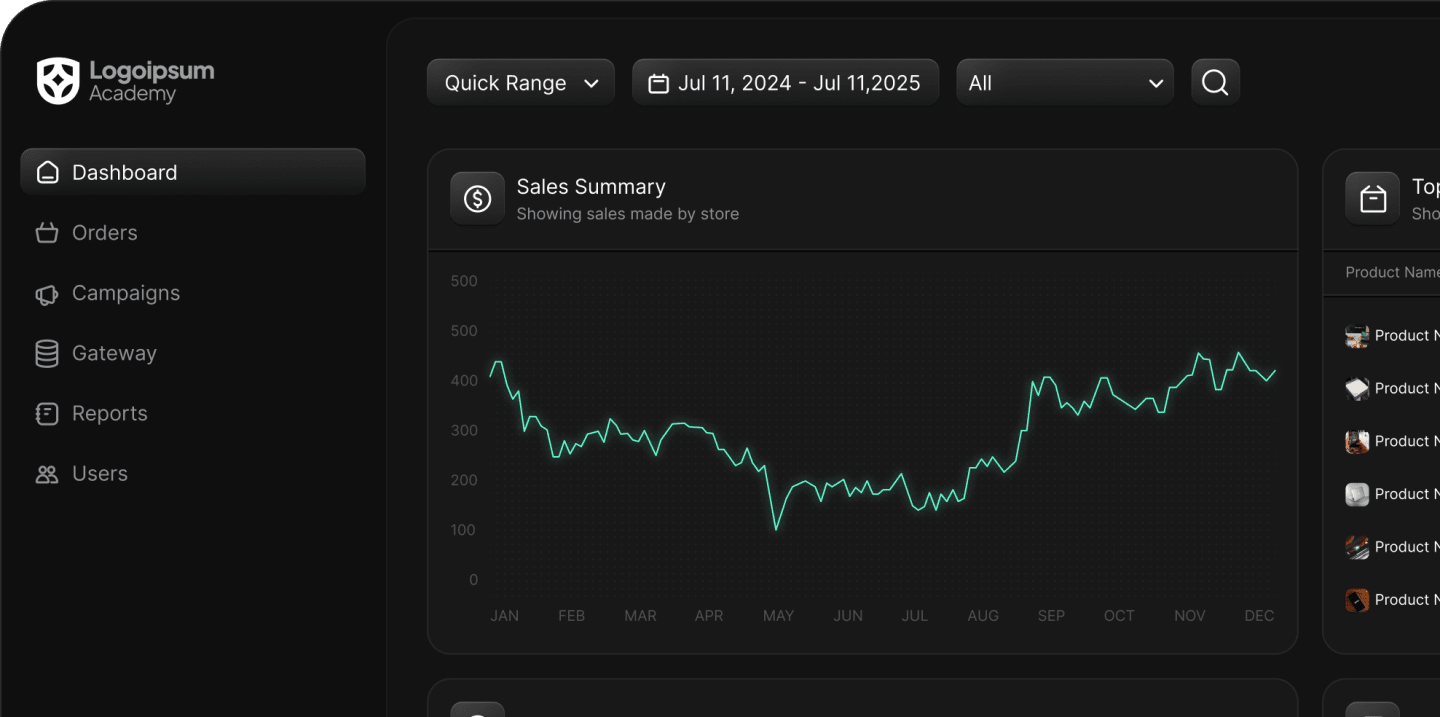This screenshot has width=1440, height=717.
Task: Open the Dashboard menu item
Action: pyautogui.click(x=193, y=172)
